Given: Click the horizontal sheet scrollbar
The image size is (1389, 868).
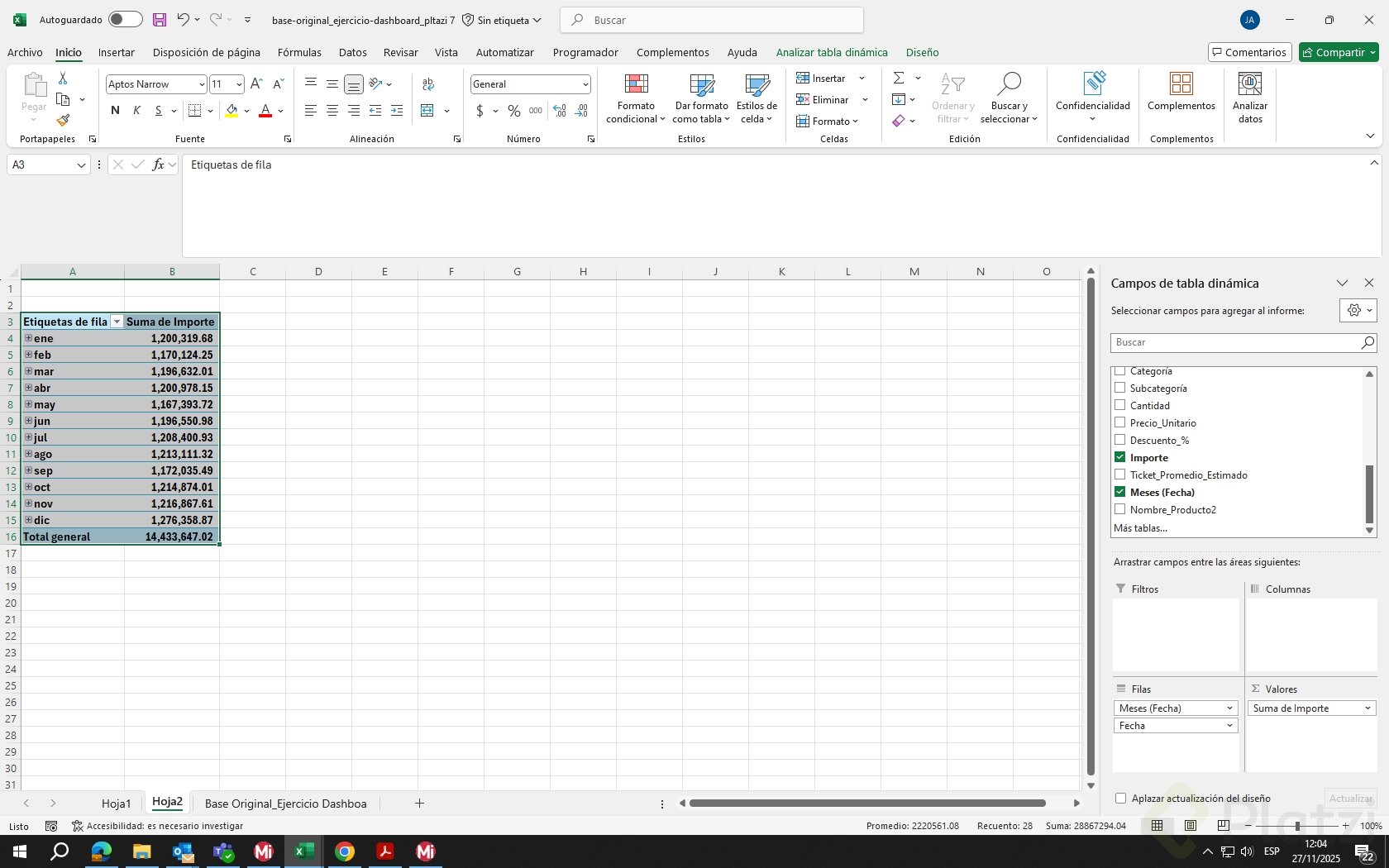Looking at the screenshot, I should point(867,804).
